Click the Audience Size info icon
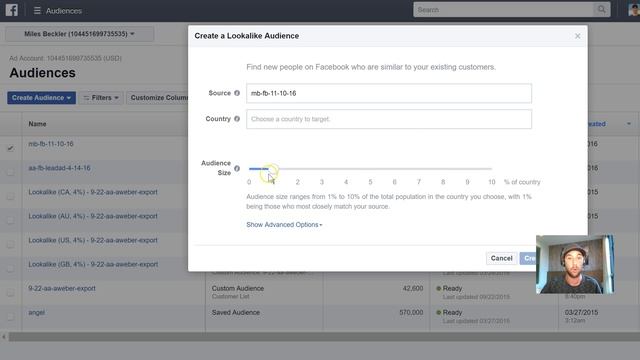The height and width of the screenshot is (360, 640). pyautogui.click(x=237, y=168)
